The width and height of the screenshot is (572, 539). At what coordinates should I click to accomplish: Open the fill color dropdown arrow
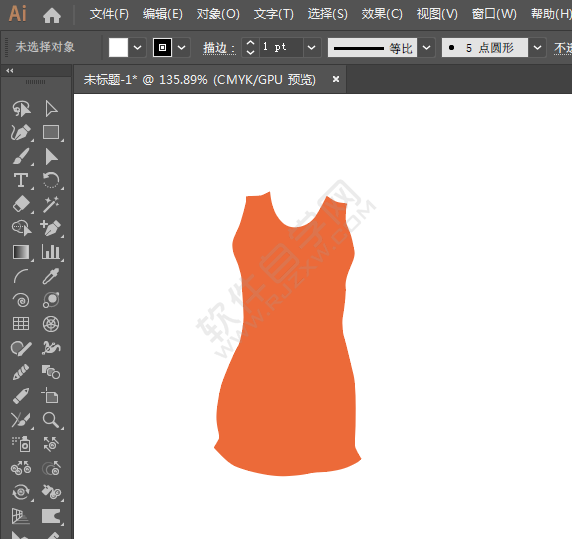(x=138, y=47)
